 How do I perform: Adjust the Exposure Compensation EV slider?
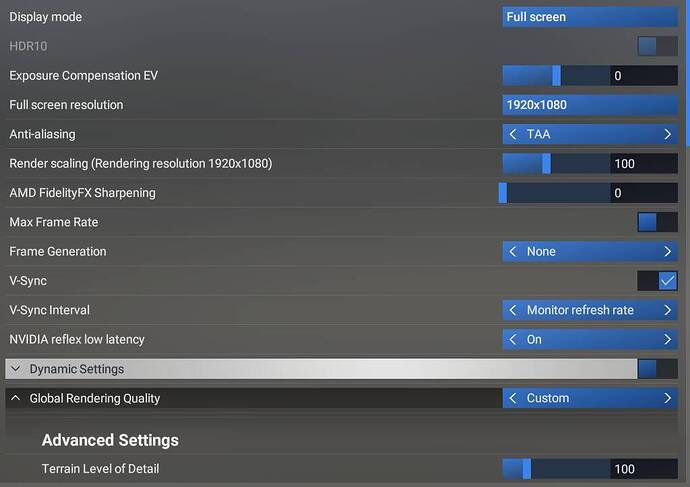click(x=556, y=75)
